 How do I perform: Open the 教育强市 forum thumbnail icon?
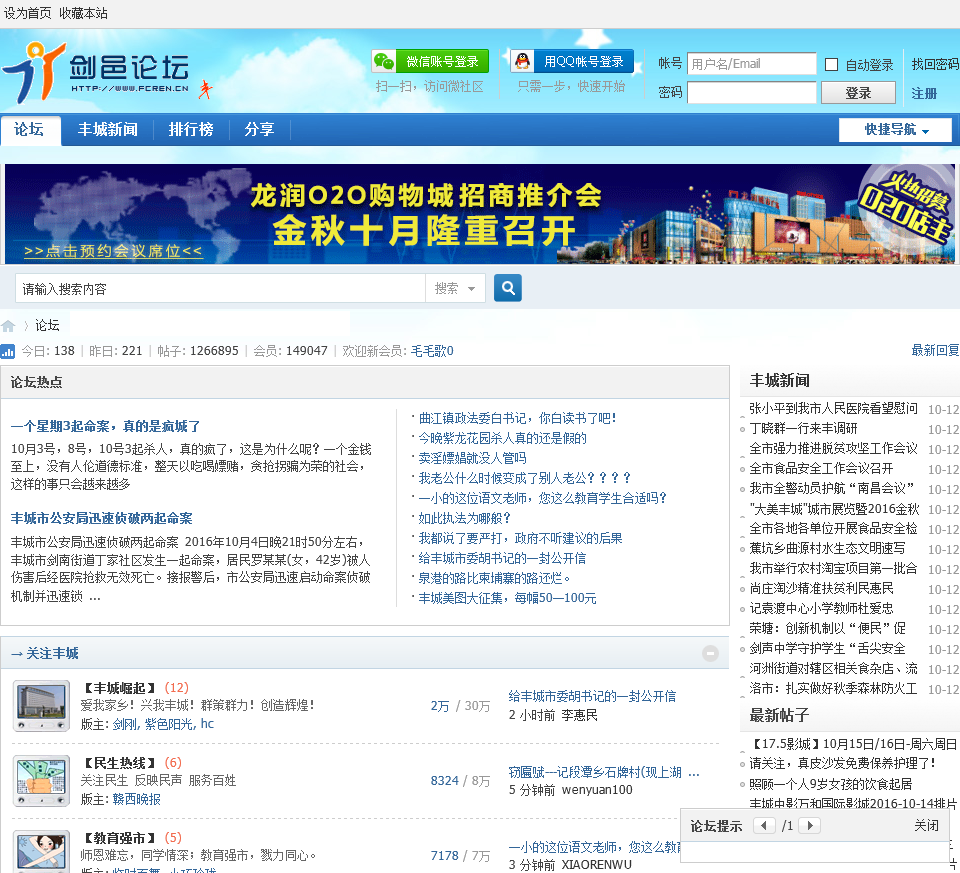pos(42,852)
